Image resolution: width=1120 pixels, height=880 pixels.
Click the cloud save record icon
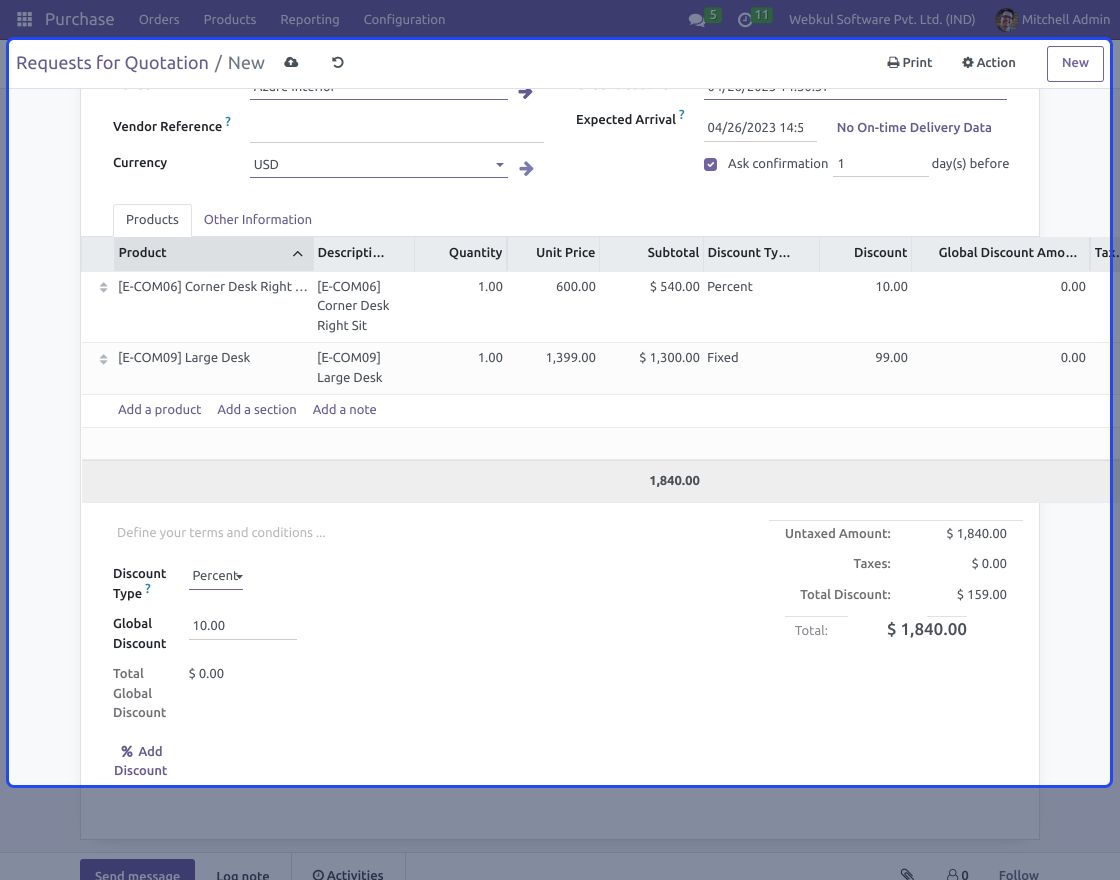click(291, 63)
